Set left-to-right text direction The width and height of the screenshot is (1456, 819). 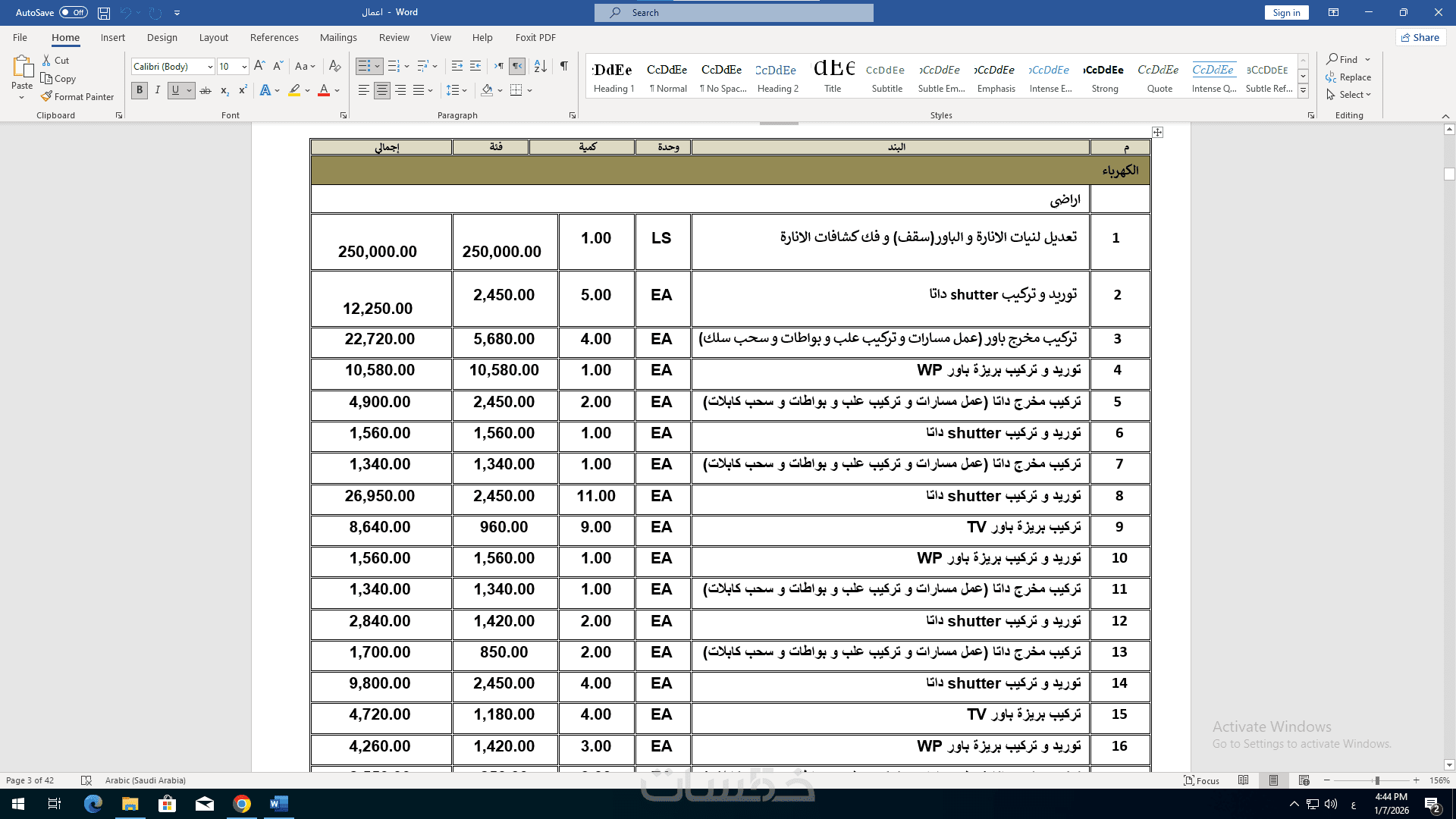click(498, 67)
